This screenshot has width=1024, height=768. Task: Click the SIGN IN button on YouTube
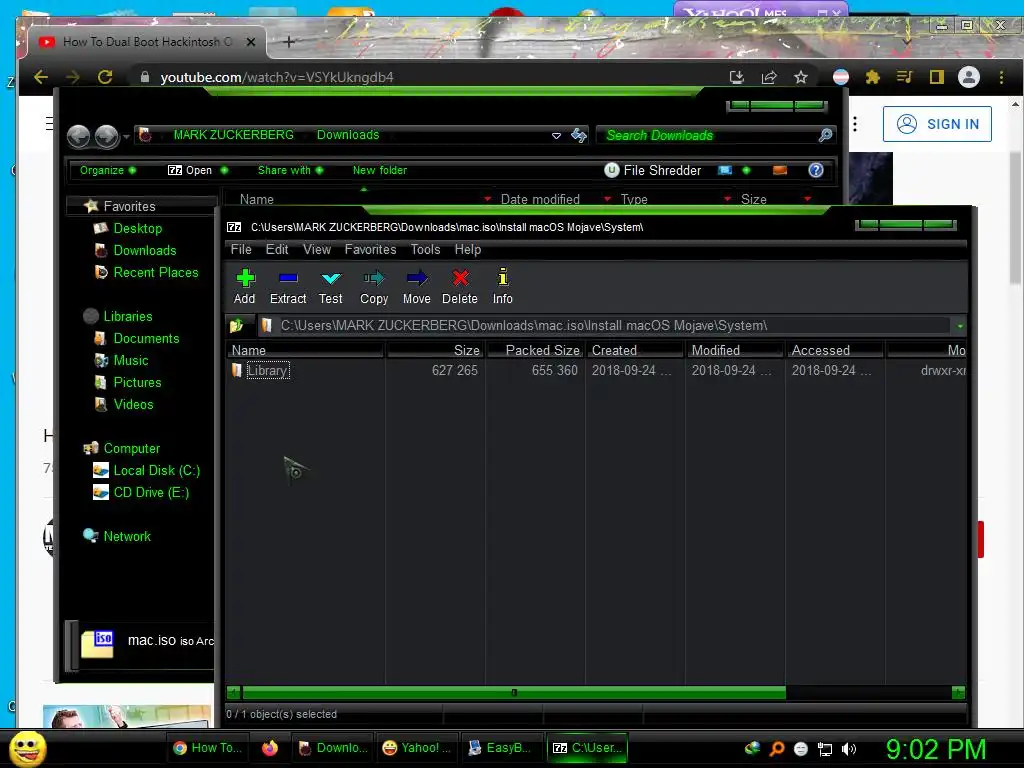pyautogui.click(x=937, y=124)
